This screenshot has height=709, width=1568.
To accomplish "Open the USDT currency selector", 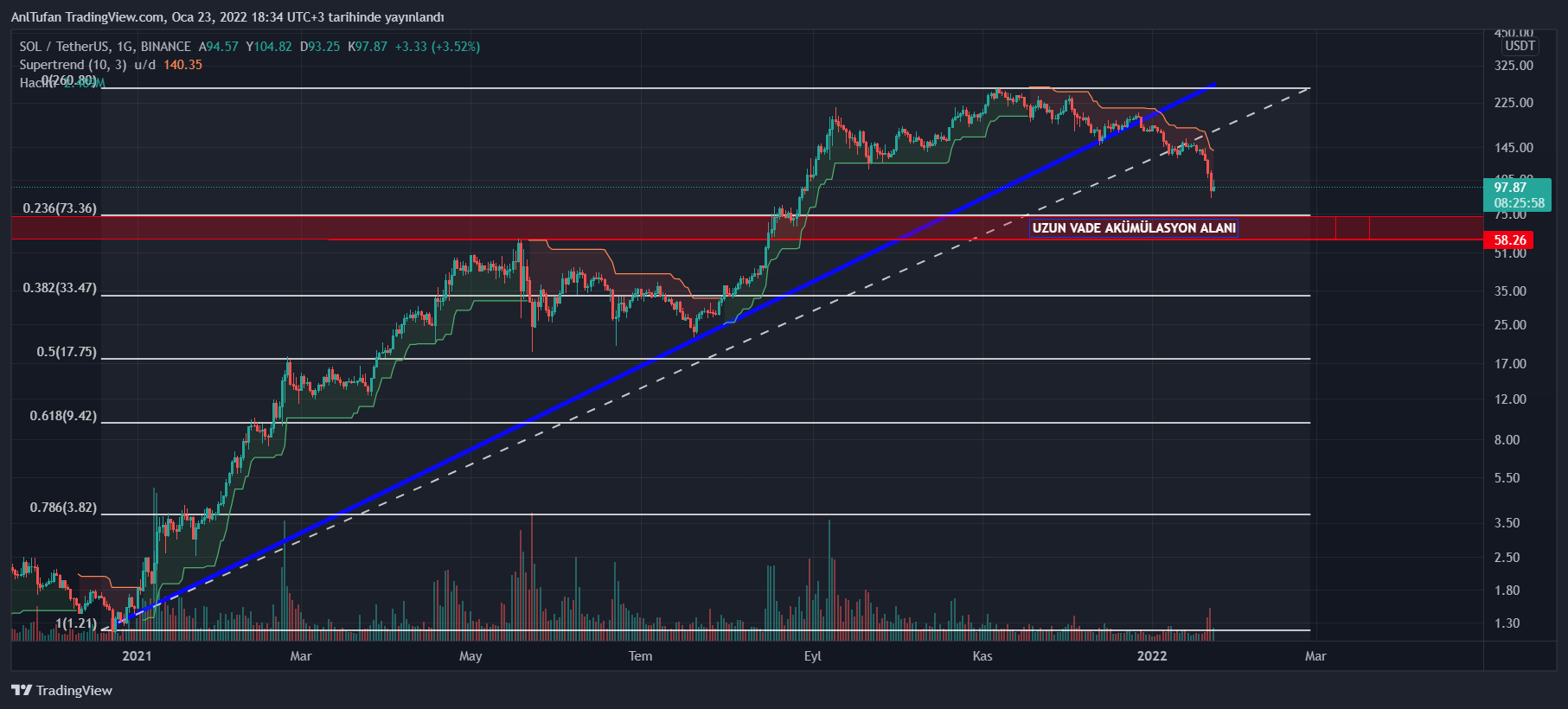I will (1520, 46).
